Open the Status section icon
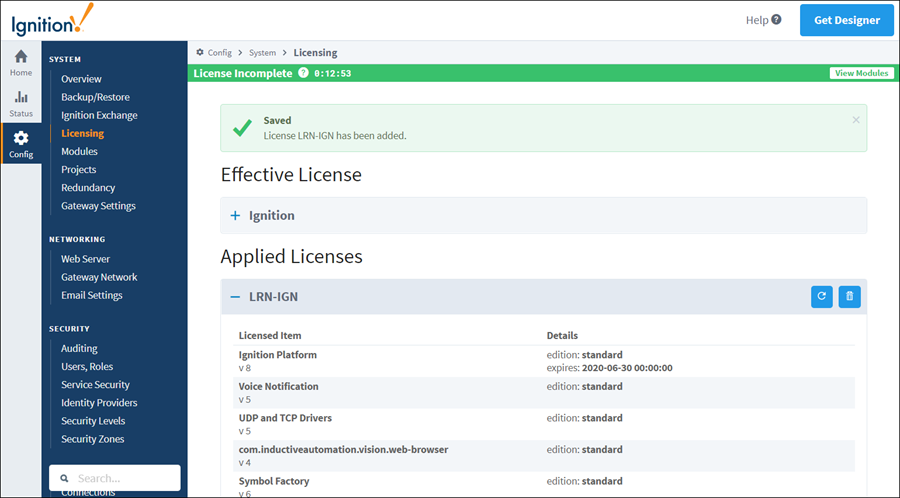Viewport: 900px width, 498px height. tap(21, 97)
